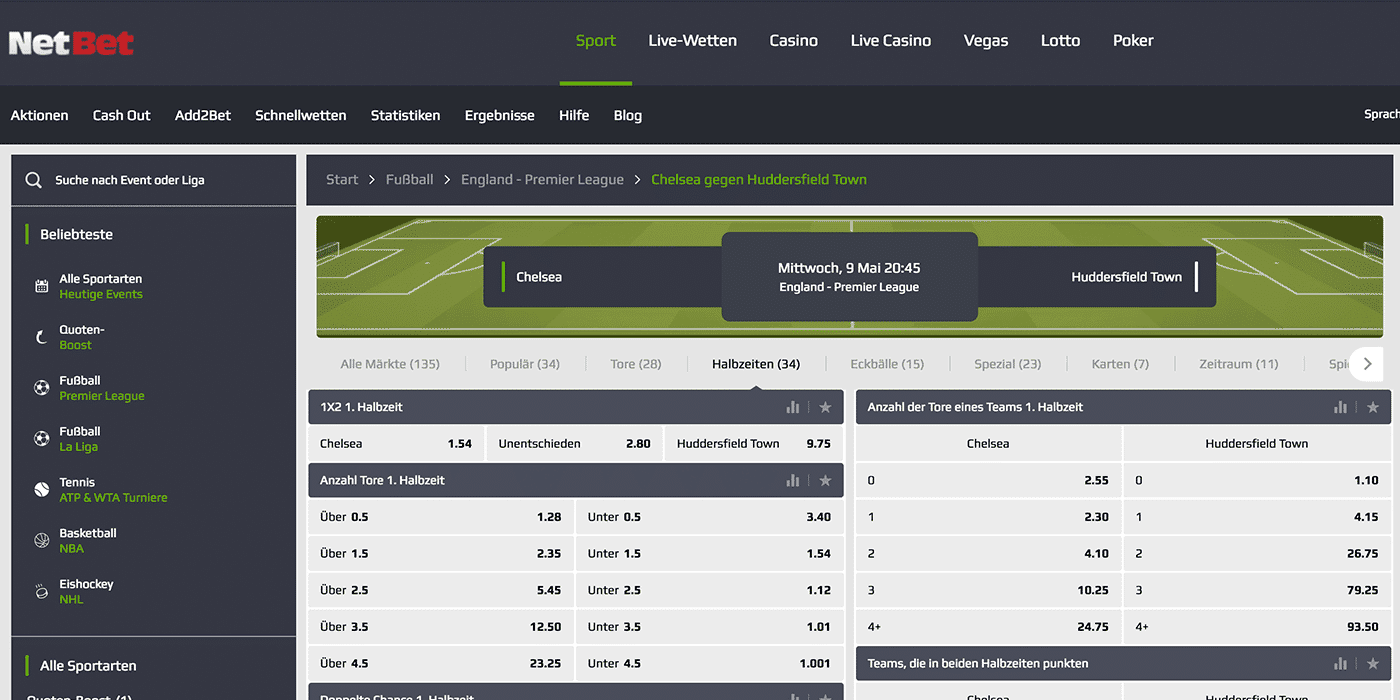Bet on Chelsea at 1.54
This screenshot has height=700, width=1400.
(396, 444)
